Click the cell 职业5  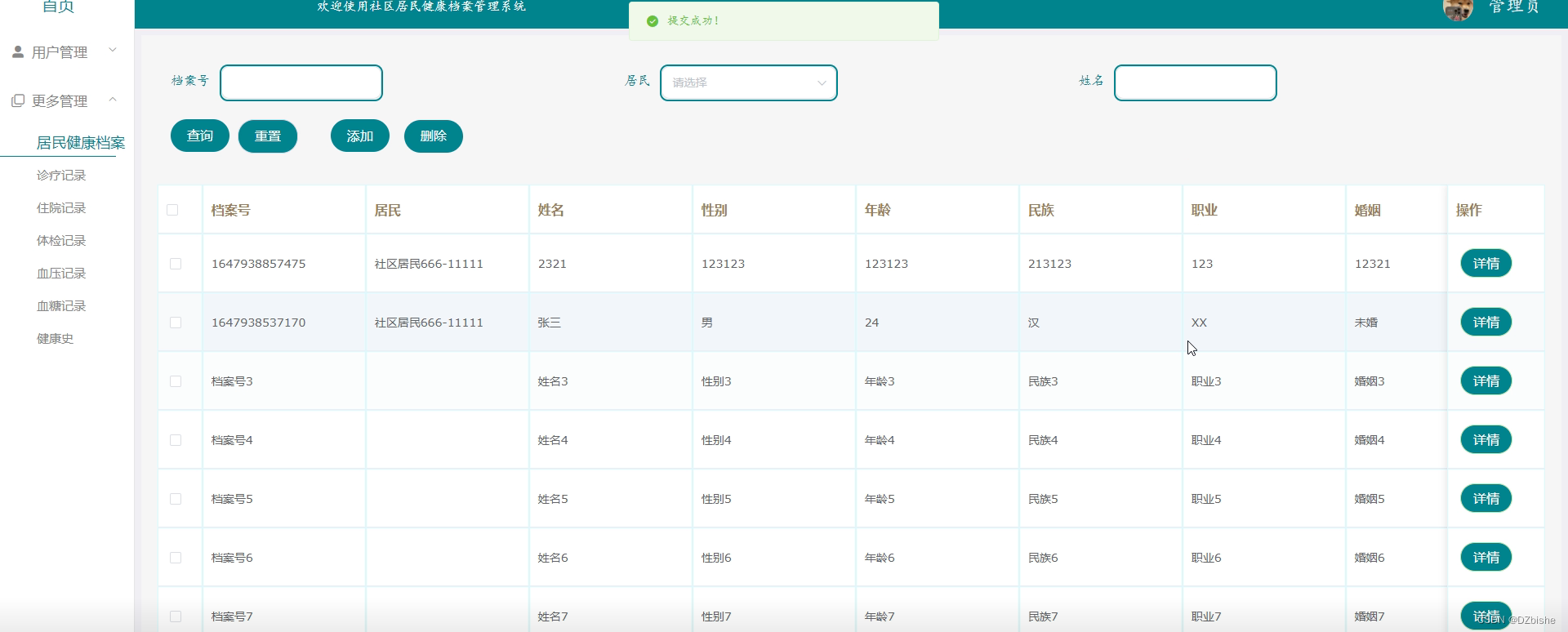pyautogui.click(x=1206, y=499)
